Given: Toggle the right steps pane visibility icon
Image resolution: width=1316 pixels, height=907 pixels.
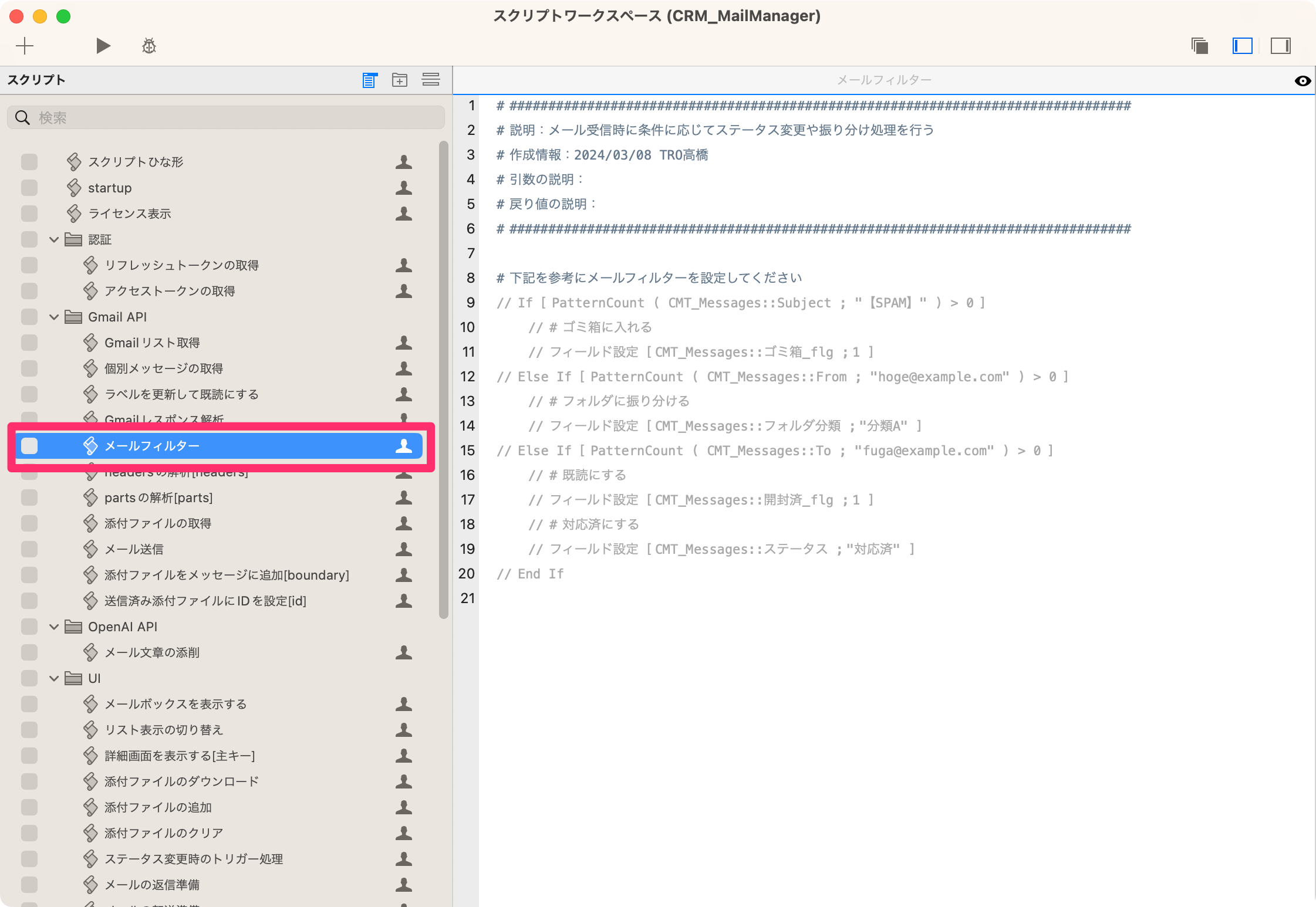Looking at the screenshot, I should coord(1281,46).
